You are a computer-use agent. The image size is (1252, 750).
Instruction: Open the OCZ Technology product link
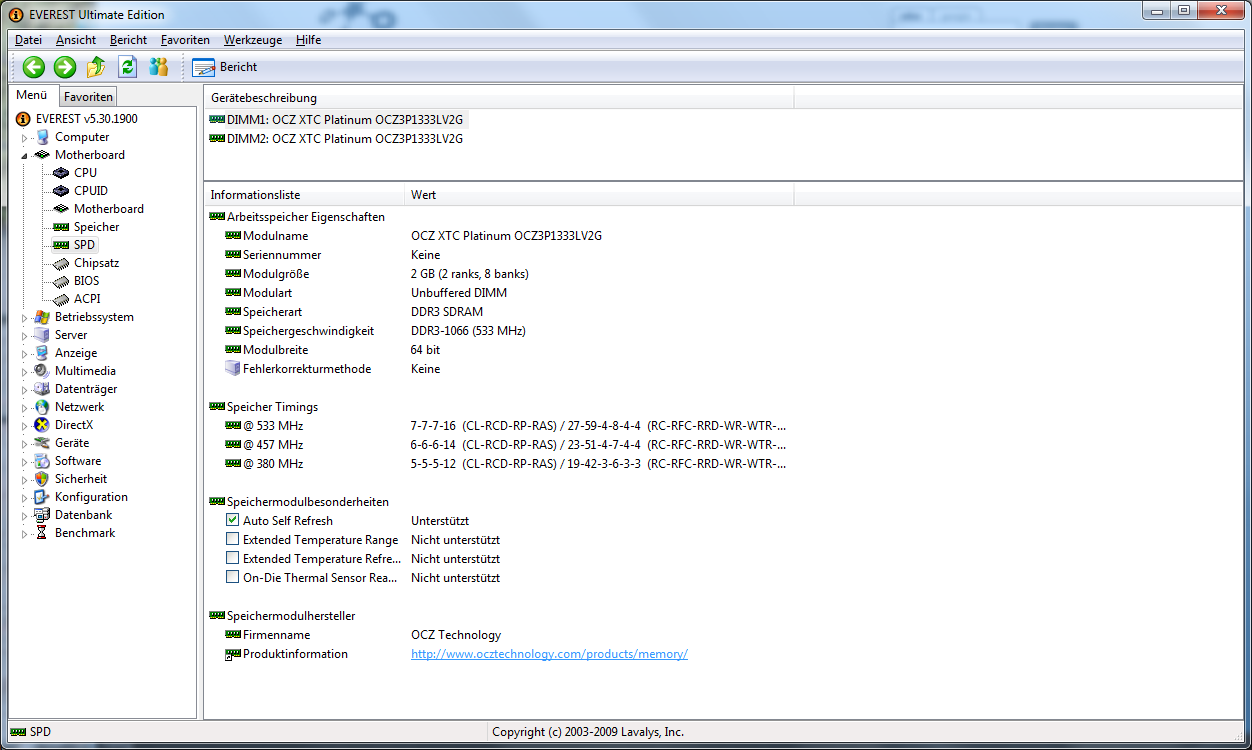pos(549,654)
